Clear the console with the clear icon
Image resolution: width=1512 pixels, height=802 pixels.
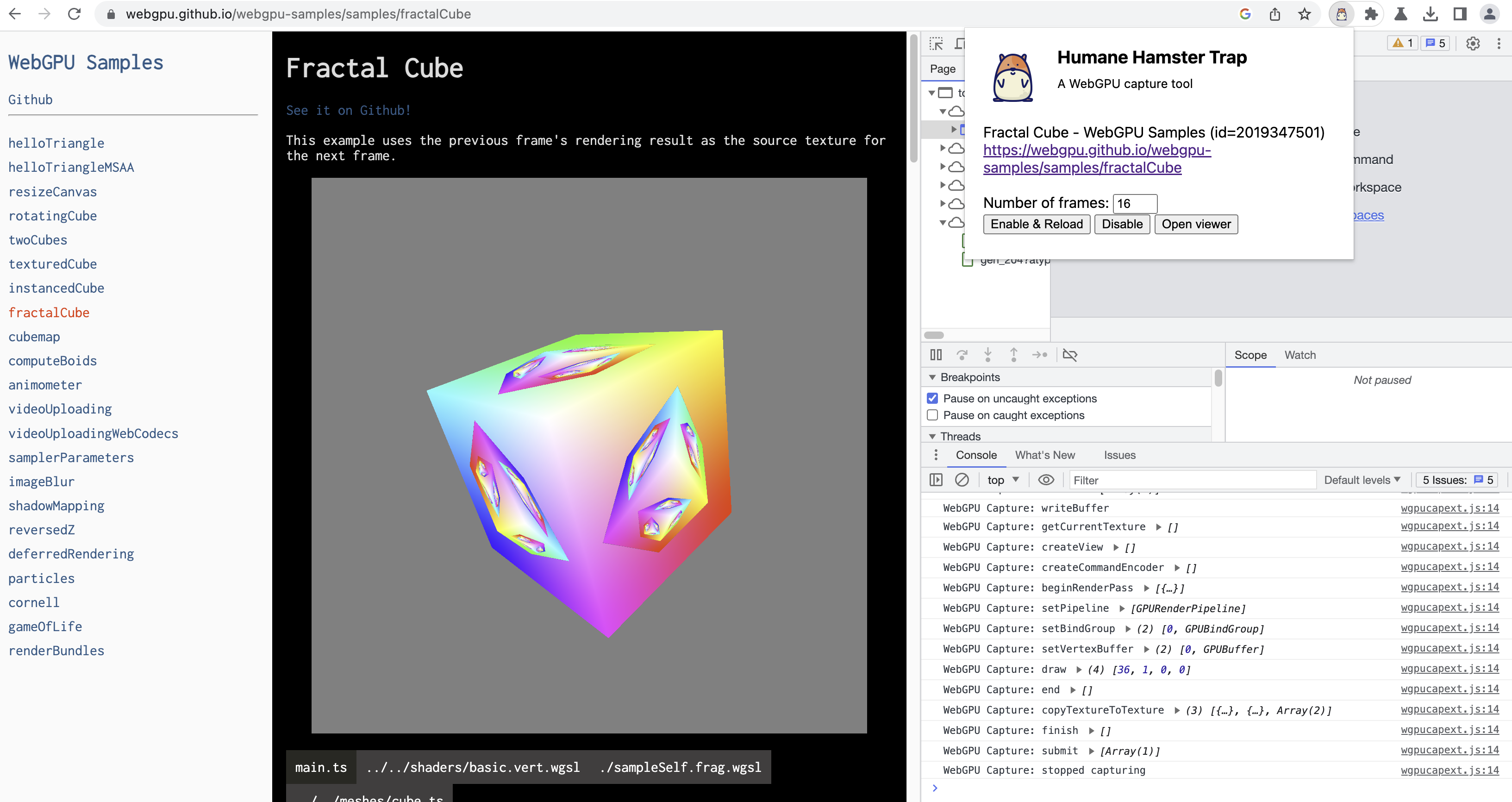tap(962, 480)
